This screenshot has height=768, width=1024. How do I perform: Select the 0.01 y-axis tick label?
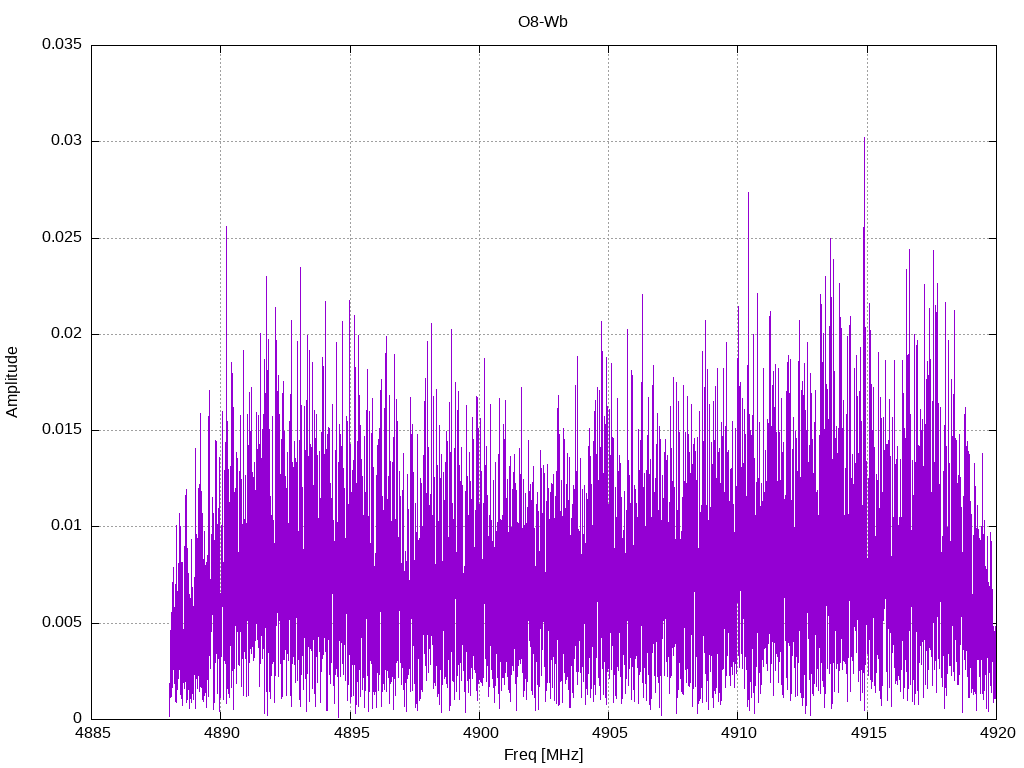(x=66, y=526)
